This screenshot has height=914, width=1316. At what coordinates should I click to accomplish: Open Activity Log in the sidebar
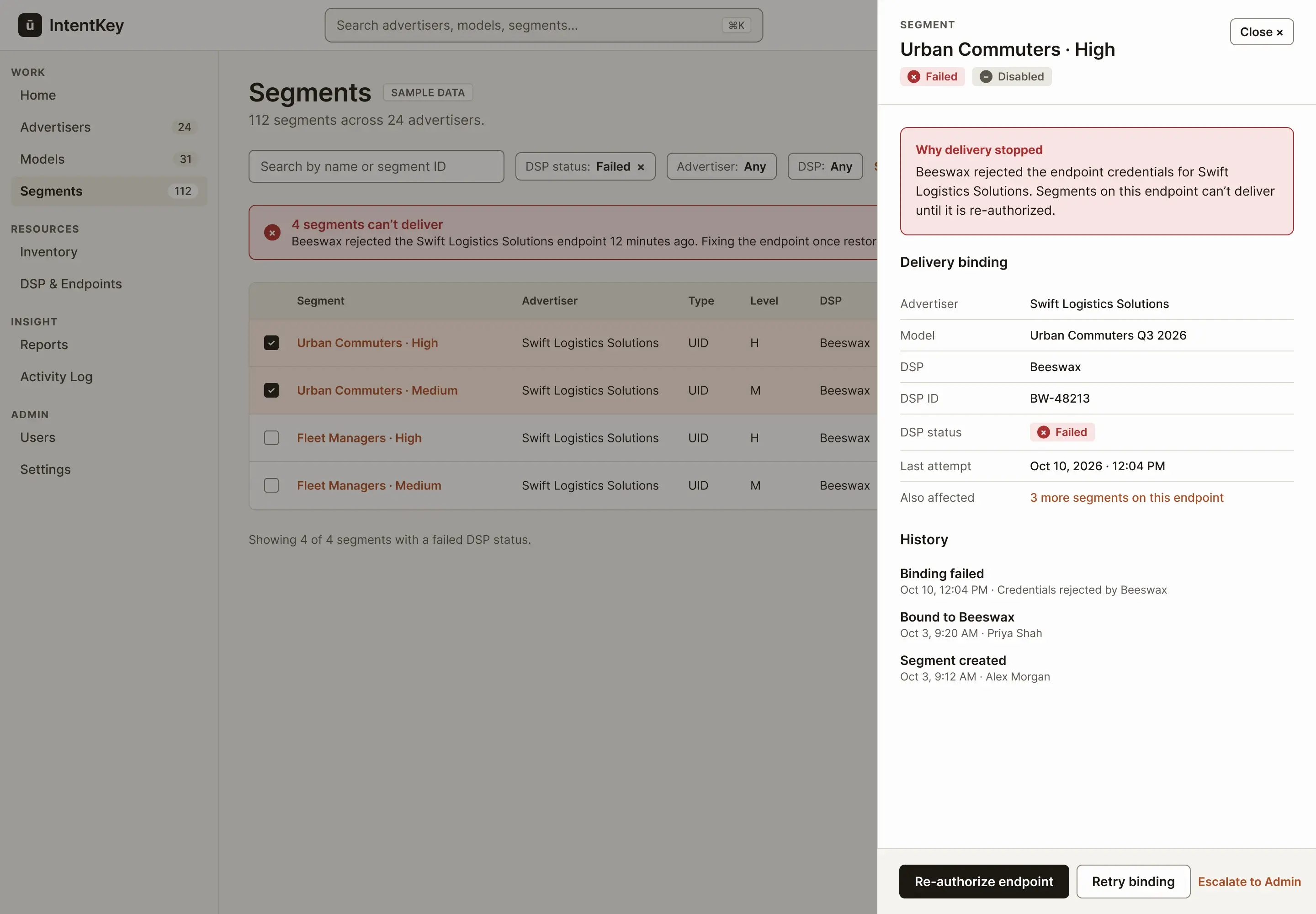pos(109,377)
